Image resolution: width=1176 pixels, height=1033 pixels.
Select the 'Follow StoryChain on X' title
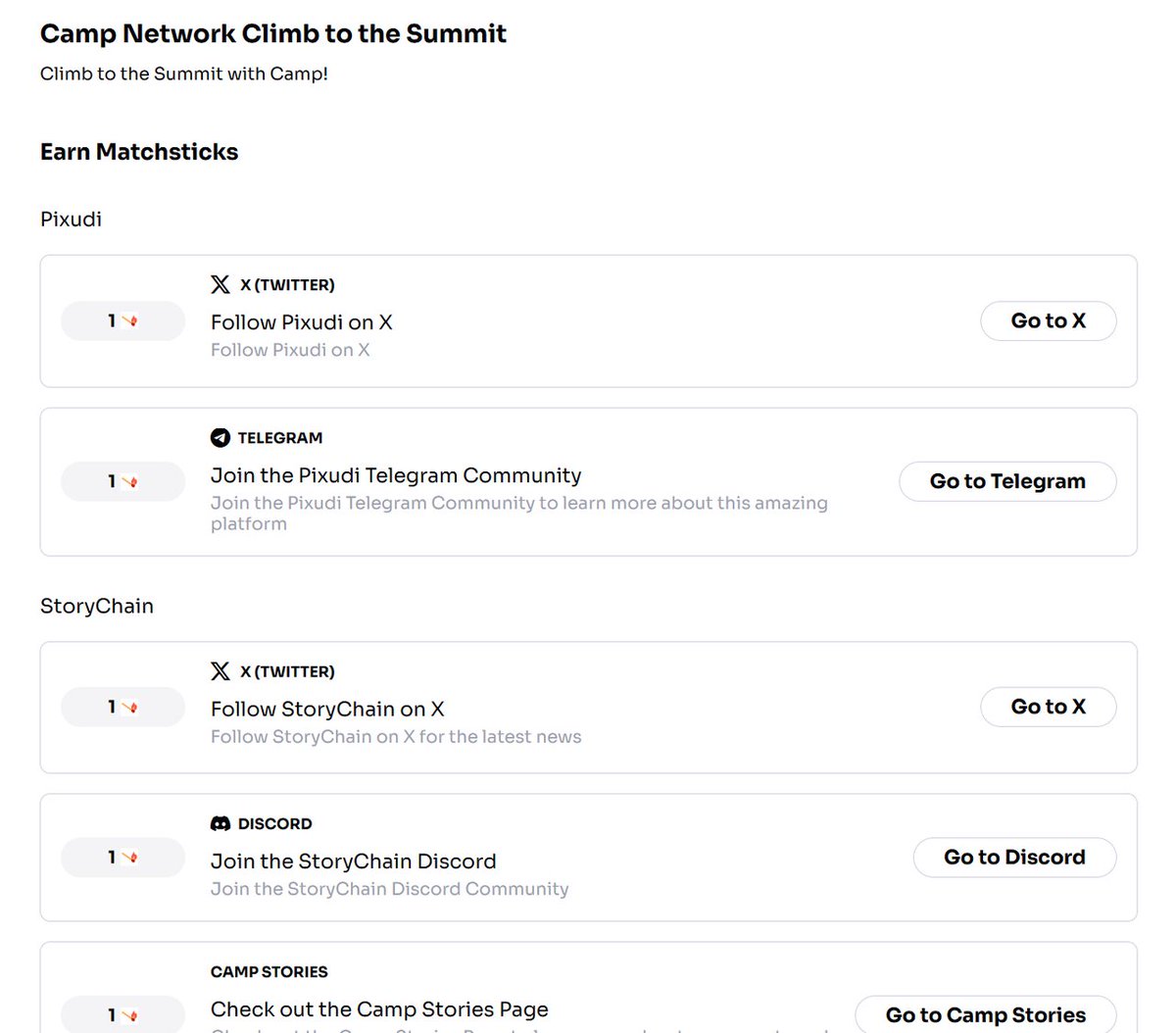point(327,709)
